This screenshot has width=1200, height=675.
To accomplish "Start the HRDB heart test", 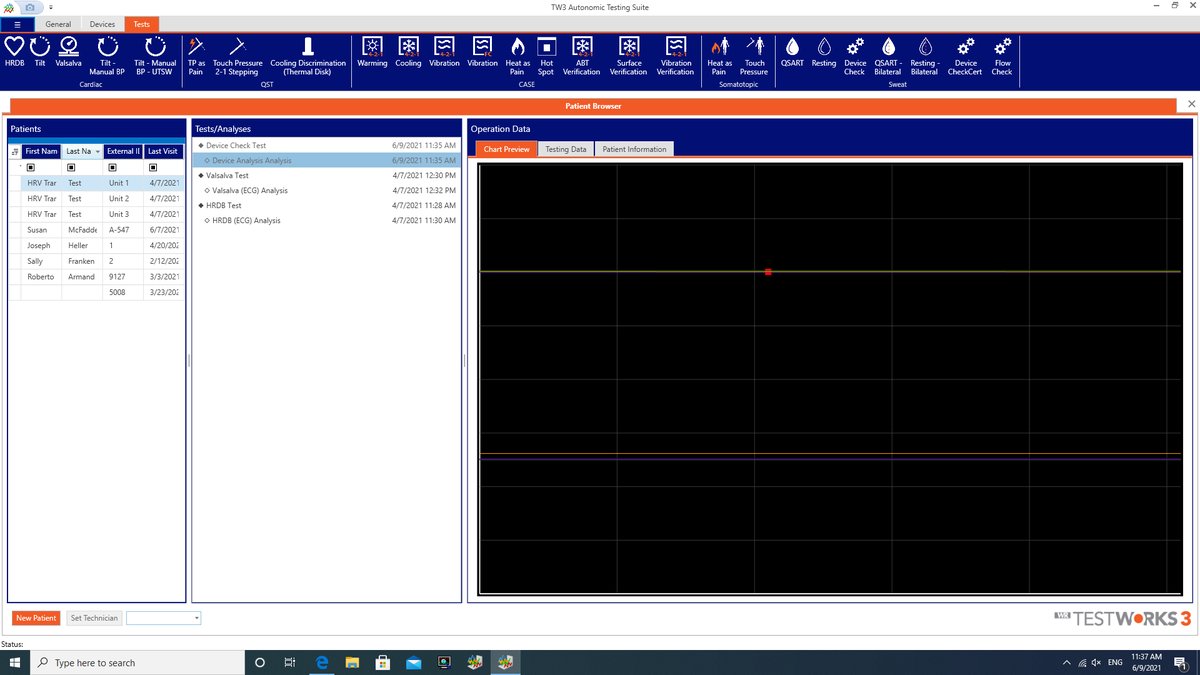I will click(x=14, y=53).
